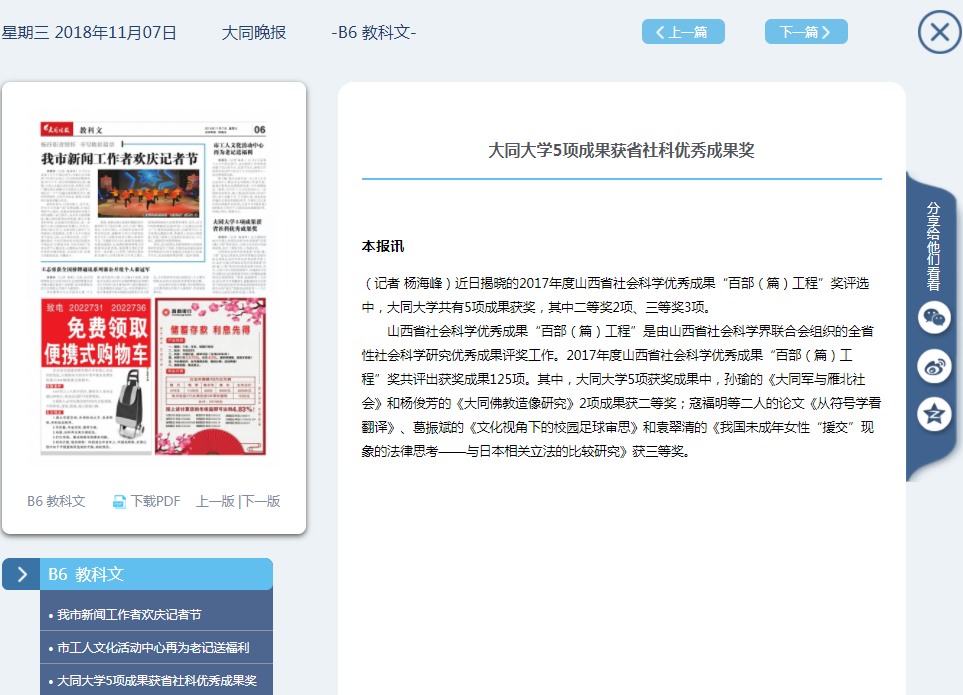
Task: Click the date 星期三 2018年11月07日
Action: point(89,33)
